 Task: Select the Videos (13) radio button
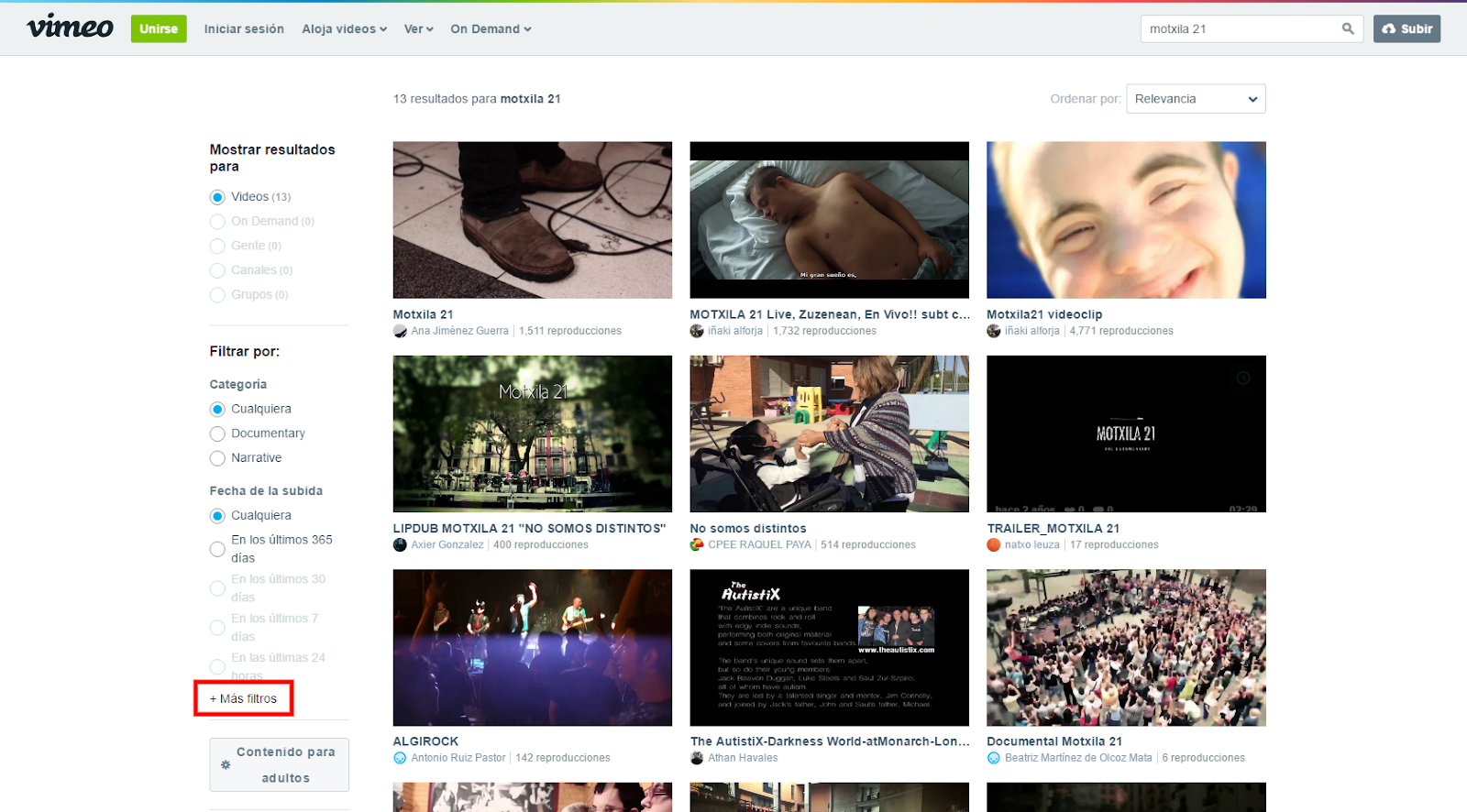(x=217, y=197)
